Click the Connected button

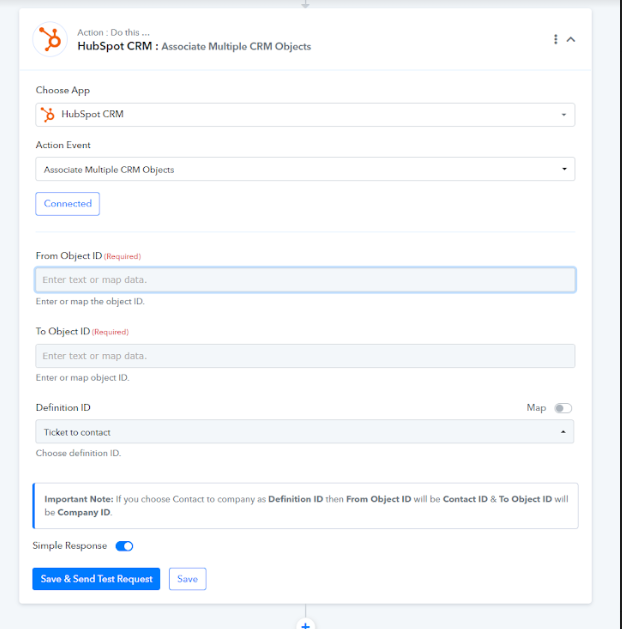coord(67,204)
